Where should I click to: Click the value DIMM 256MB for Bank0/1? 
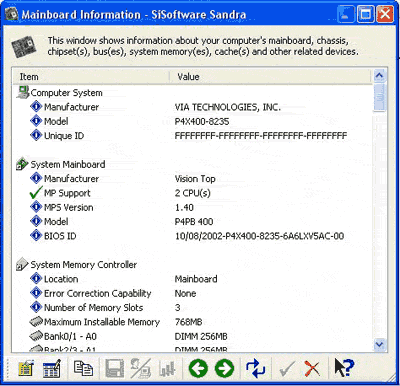[201, 336]
